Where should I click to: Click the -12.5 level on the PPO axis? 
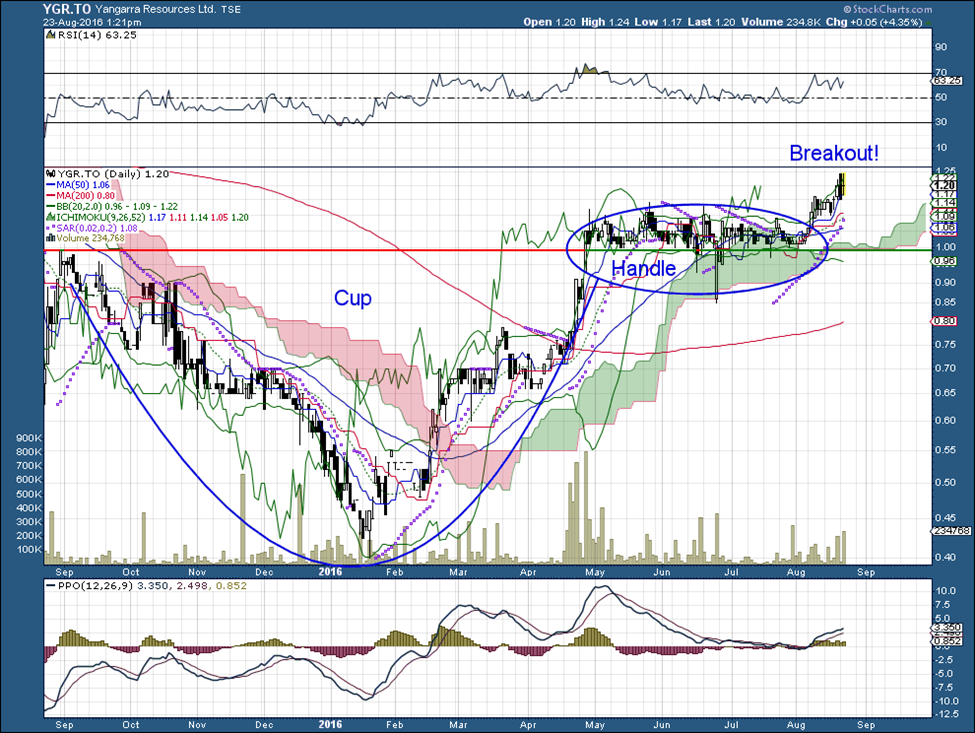click(x=946, y=714)
